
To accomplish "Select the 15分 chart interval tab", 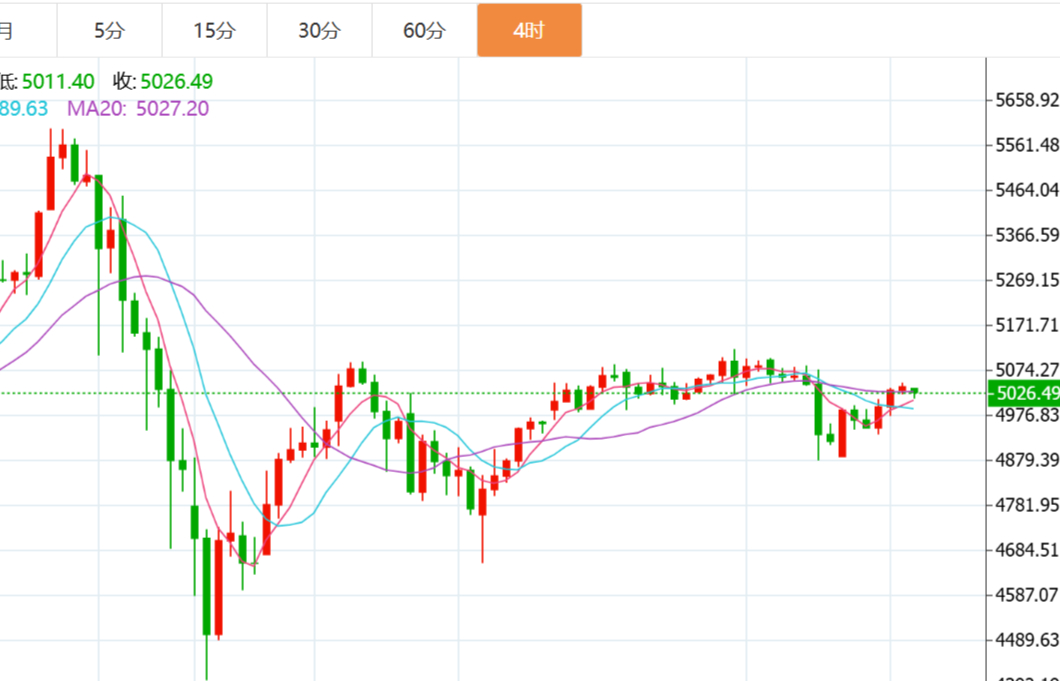I will [x=214, y=31].
